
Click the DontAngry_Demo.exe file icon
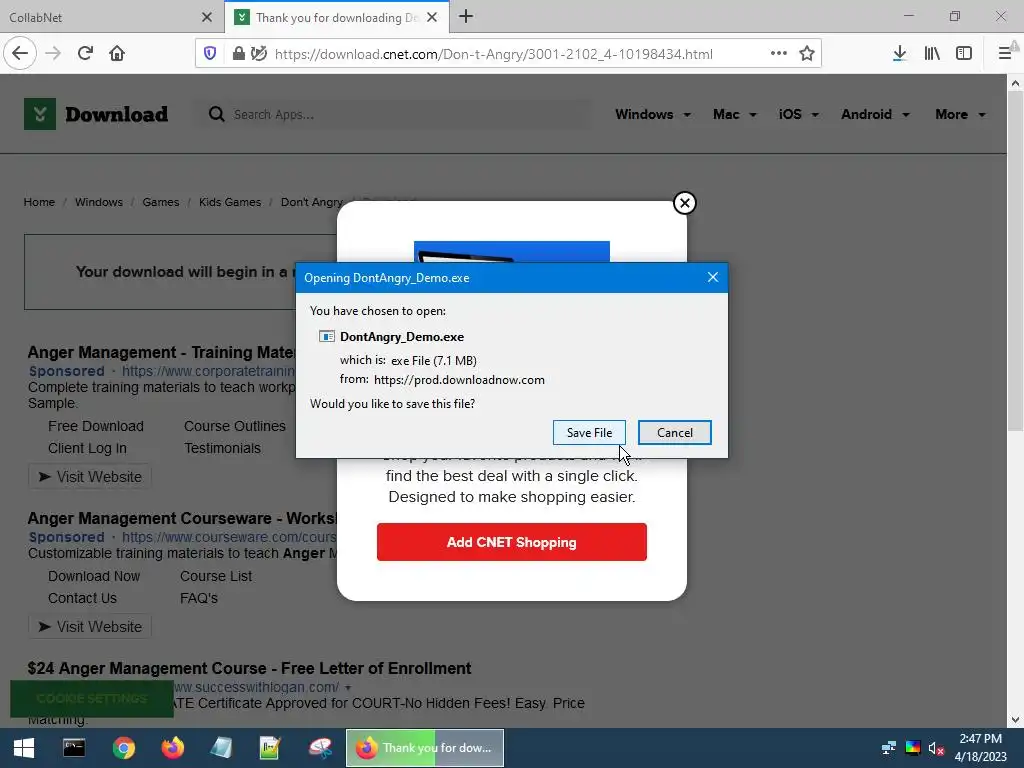[327, 336]
